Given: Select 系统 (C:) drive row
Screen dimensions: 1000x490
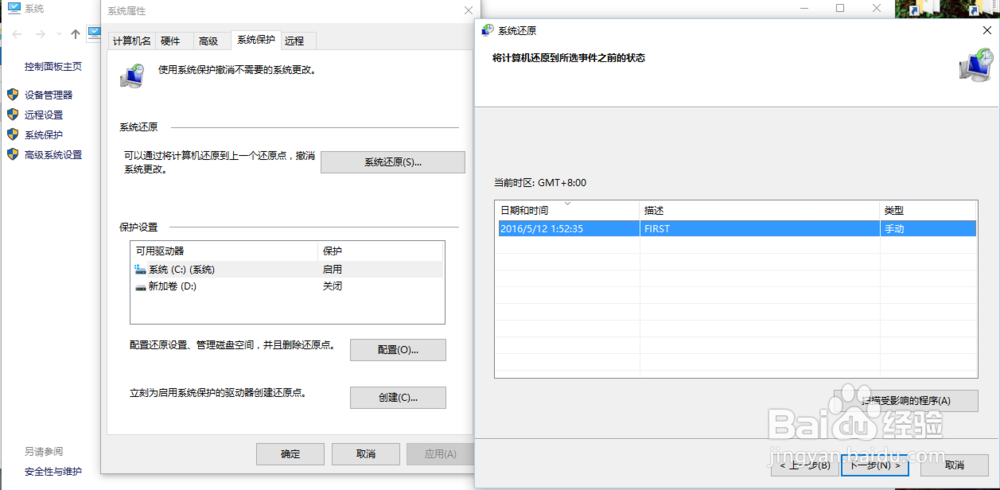Looking at the screenshot, I should pyautogui.click(x=287, y=269).
